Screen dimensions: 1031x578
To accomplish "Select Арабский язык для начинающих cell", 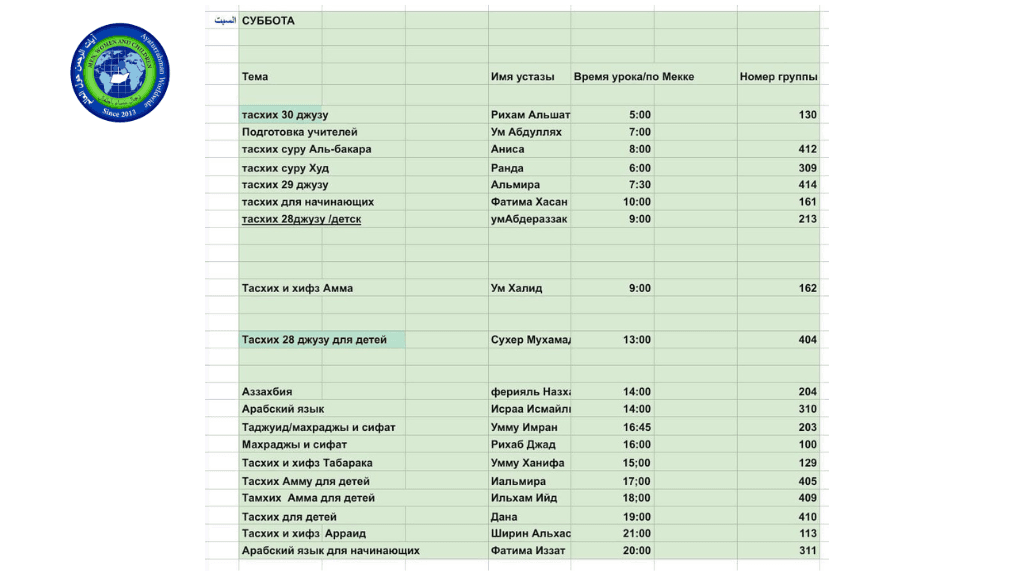I will pos(330,550).
